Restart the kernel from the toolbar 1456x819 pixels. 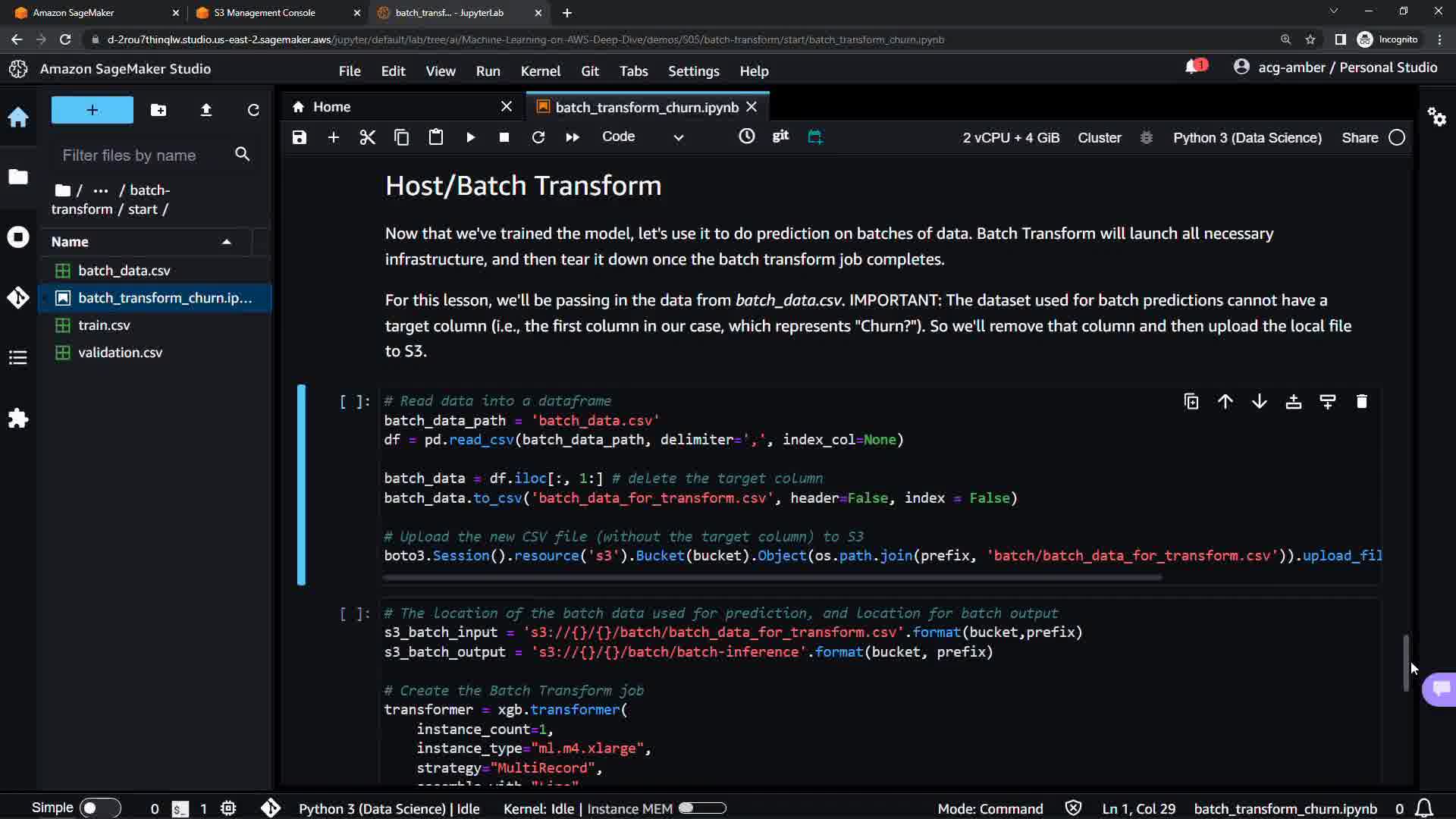(538, 137)
